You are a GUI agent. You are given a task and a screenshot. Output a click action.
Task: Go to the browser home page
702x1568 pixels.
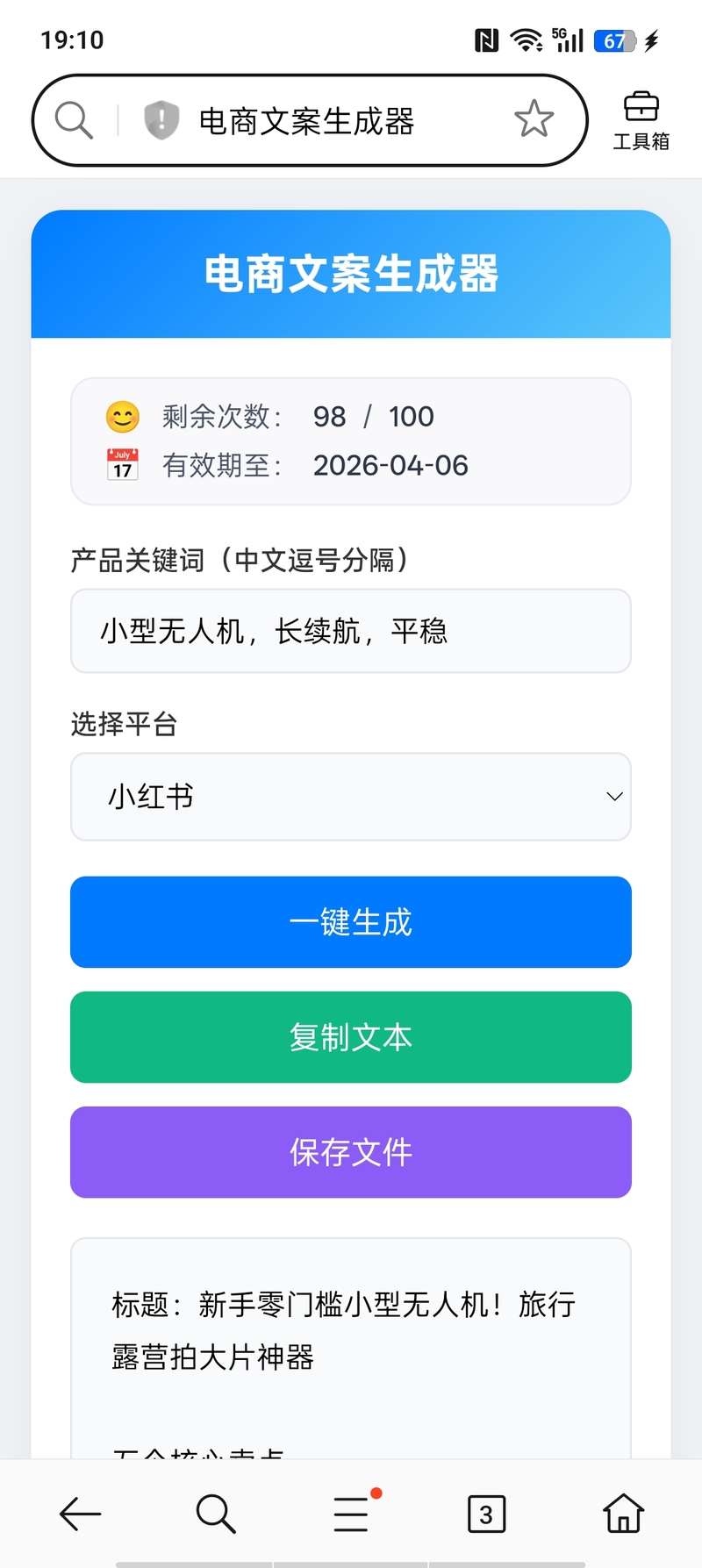click(x=623, y=1514)
